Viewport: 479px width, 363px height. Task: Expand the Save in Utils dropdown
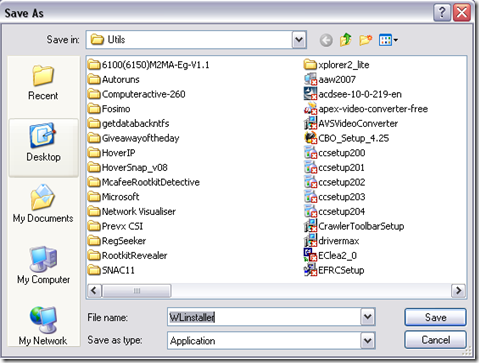pyautogui.click(x=299, y=40)
